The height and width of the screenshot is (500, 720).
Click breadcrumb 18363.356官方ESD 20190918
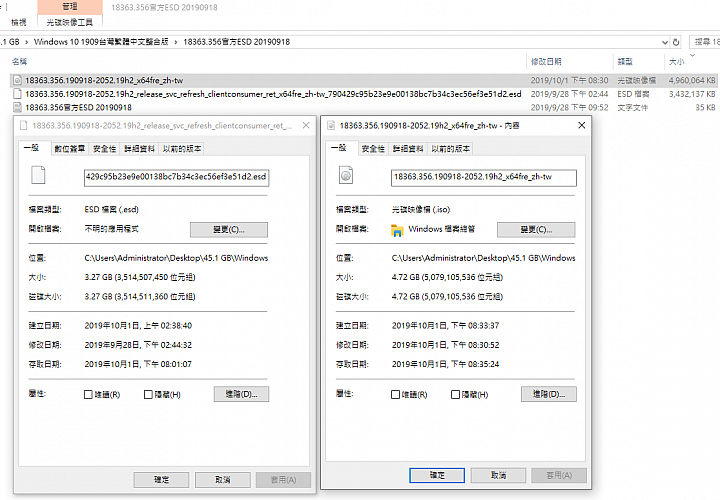[236, 42]
